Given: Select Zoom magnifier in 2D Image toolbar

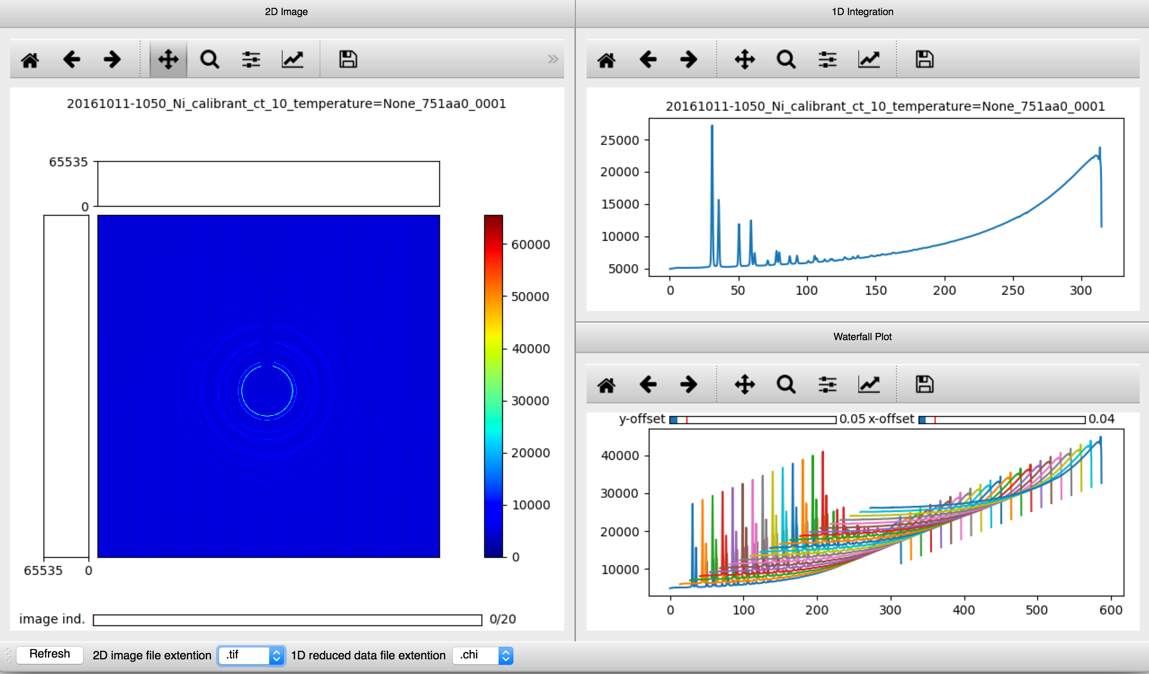Looking at the screenshot, I should [x=210, y=60].
